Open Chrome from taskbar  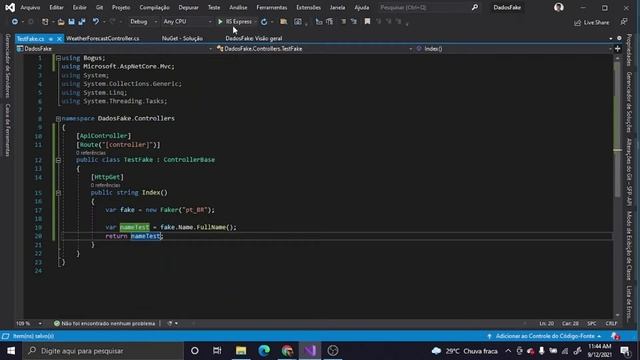pos(287,351)
